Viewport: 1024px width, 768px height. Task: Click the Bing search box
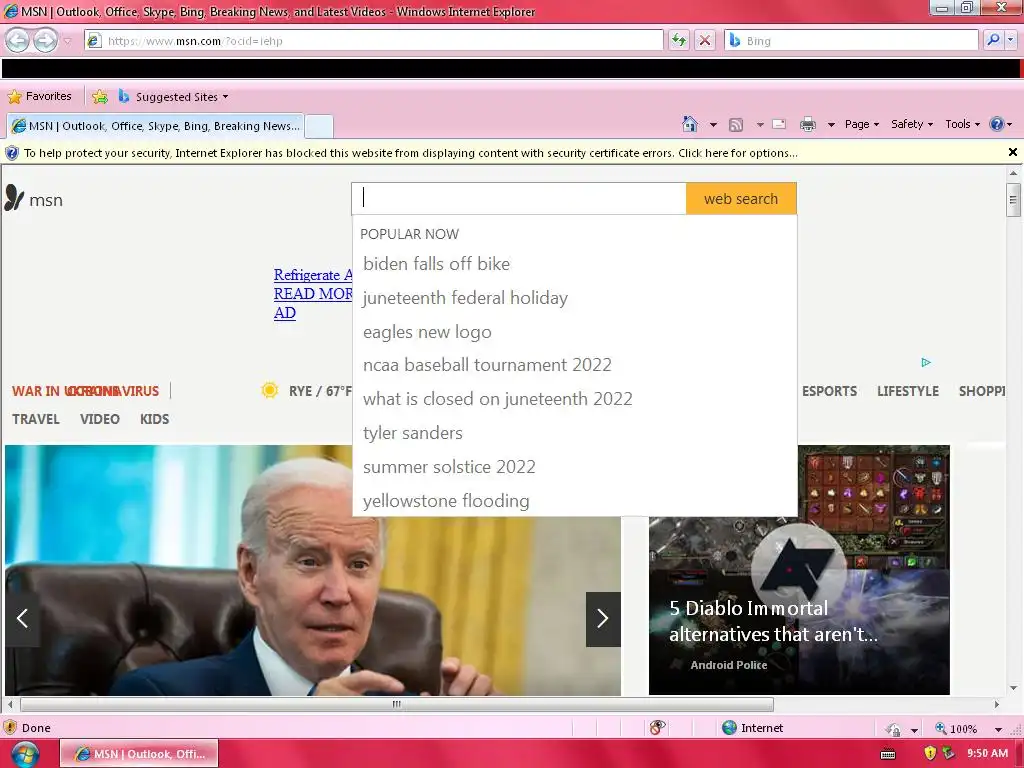[x=852, y=40]
